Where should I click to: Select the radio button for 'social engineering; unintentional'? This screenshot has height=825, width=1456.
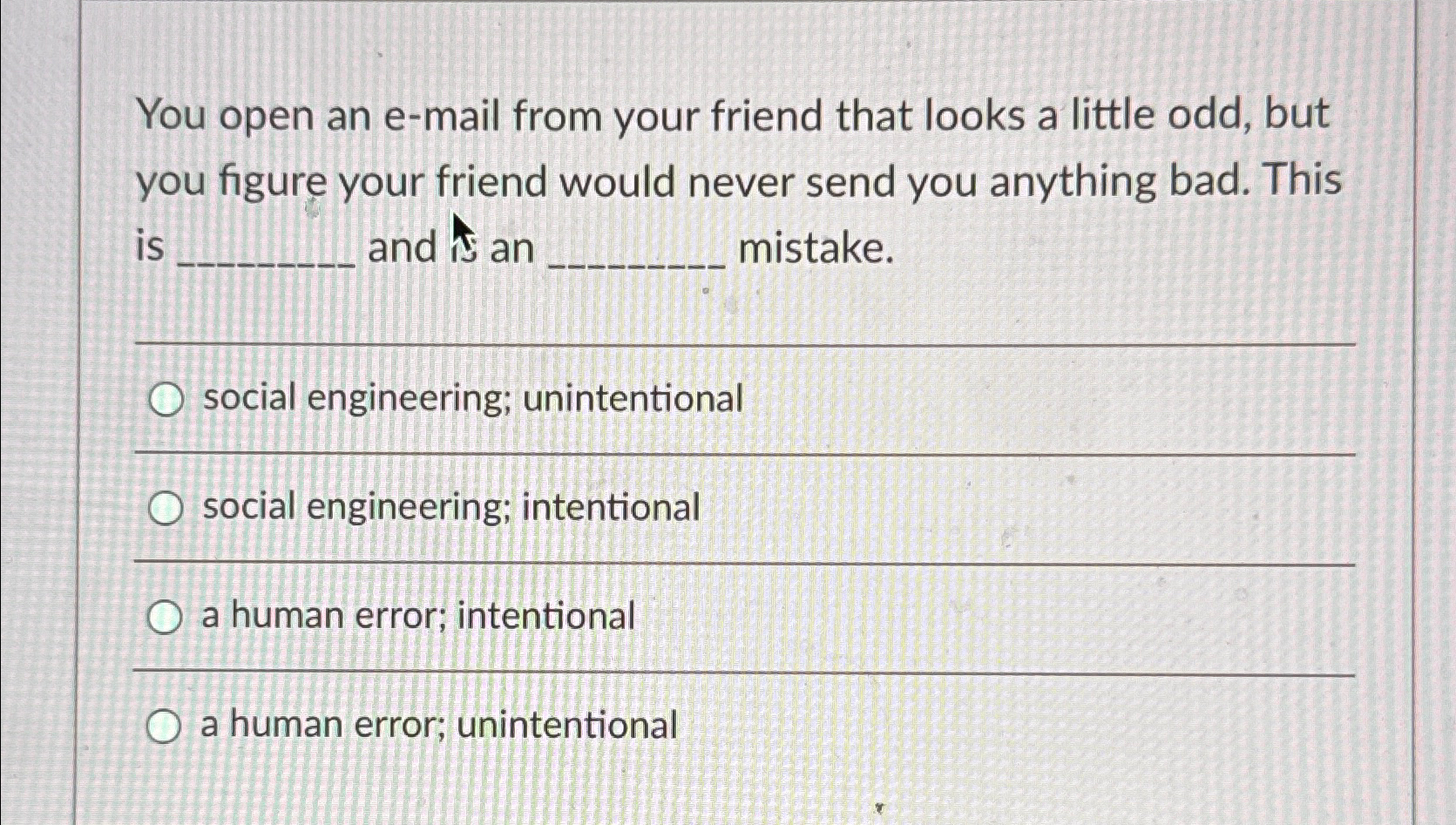tap(166, 401)
